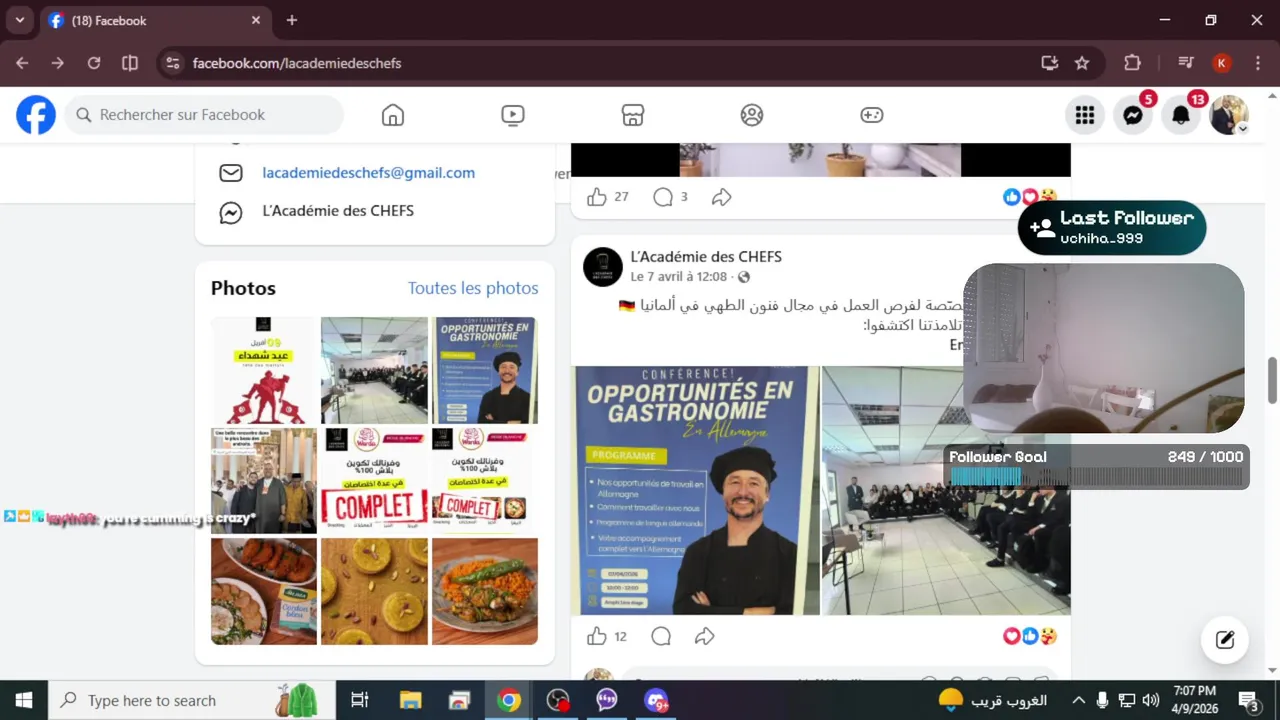This screenshot has width=1280, height=720.
Task: Show hidden system tray icons chevron
Action: (x=1078, y=700)
